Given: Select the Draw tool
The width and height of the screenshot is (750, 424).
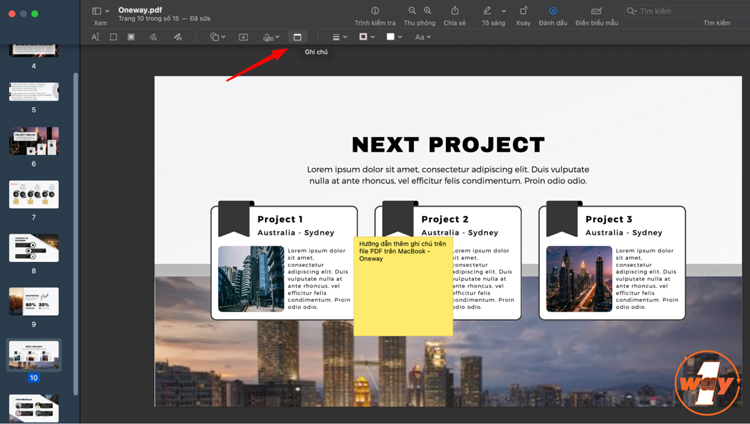Looking at the screenshot, I should (x=178, y=37).
